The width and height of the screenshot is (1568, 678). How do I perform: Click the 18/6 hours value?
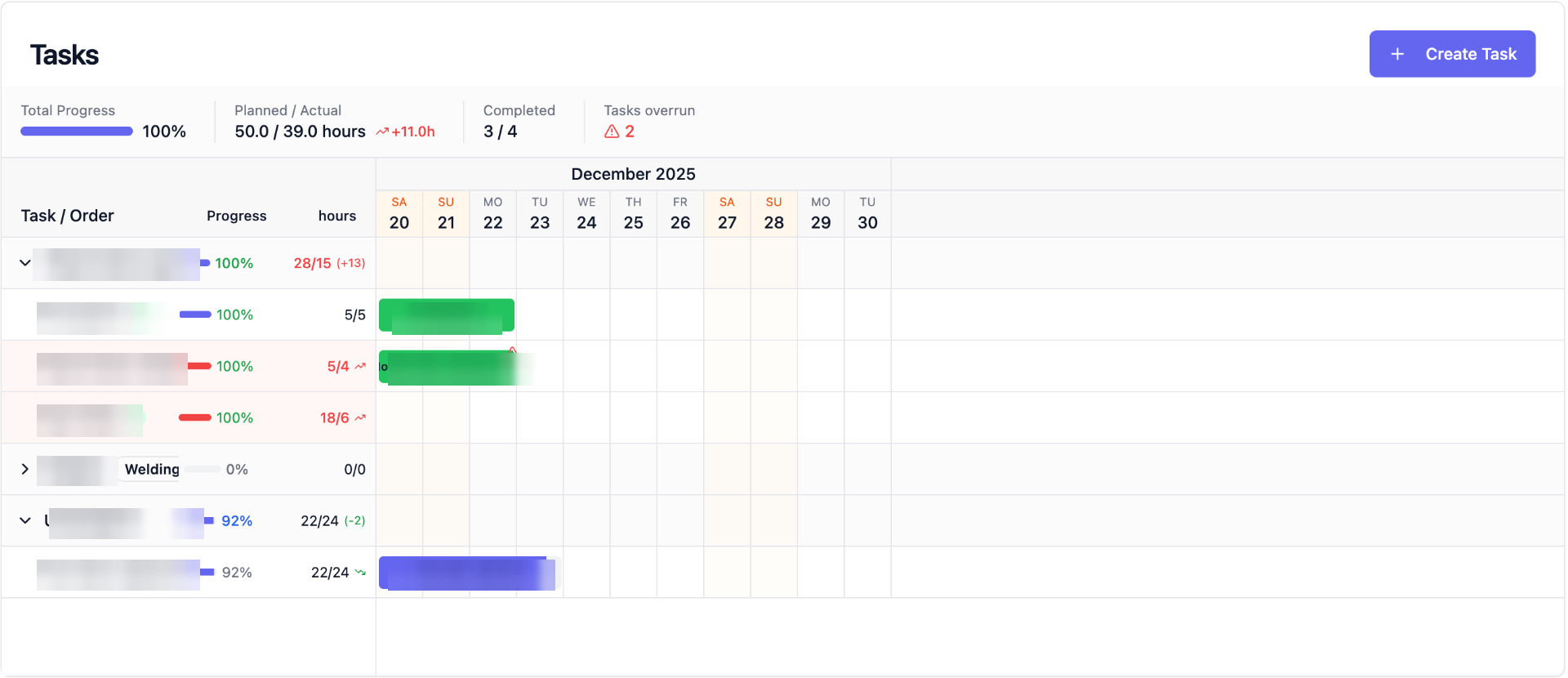click(x=335, y=417)
